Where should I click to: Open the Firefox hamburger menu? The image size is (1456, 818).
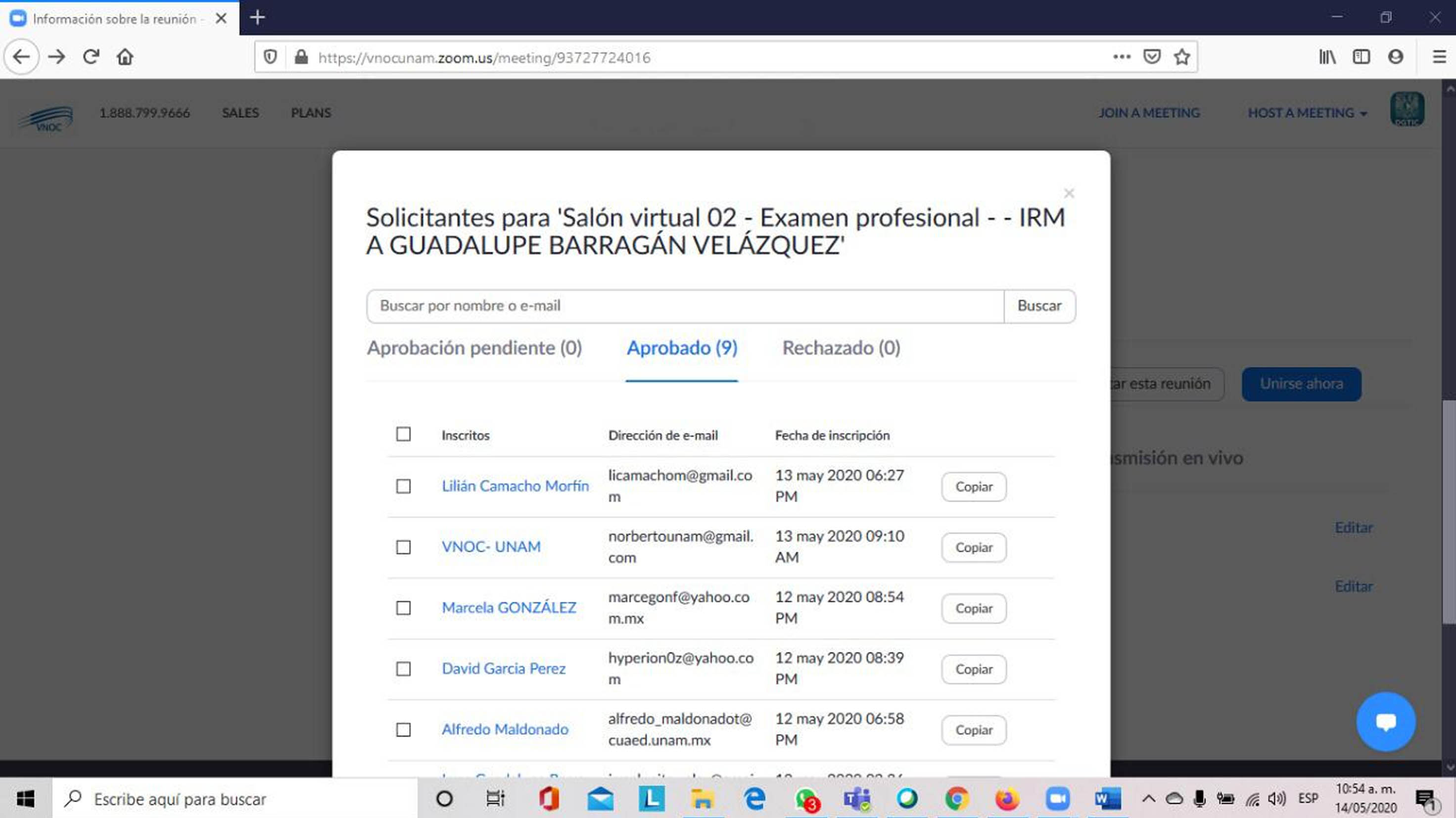pyautogui.click(x=1439, y=57)
